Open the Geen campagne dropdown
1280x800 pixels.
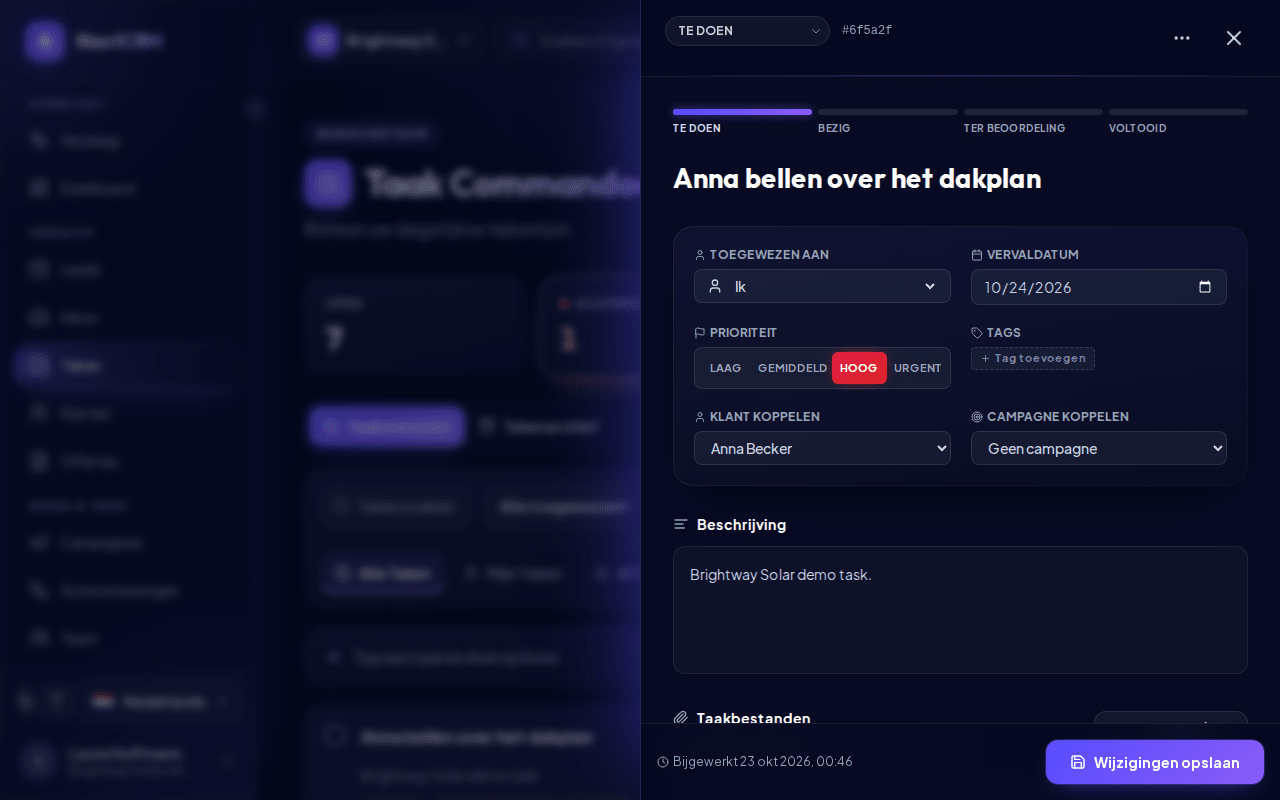coord(1099,448)
